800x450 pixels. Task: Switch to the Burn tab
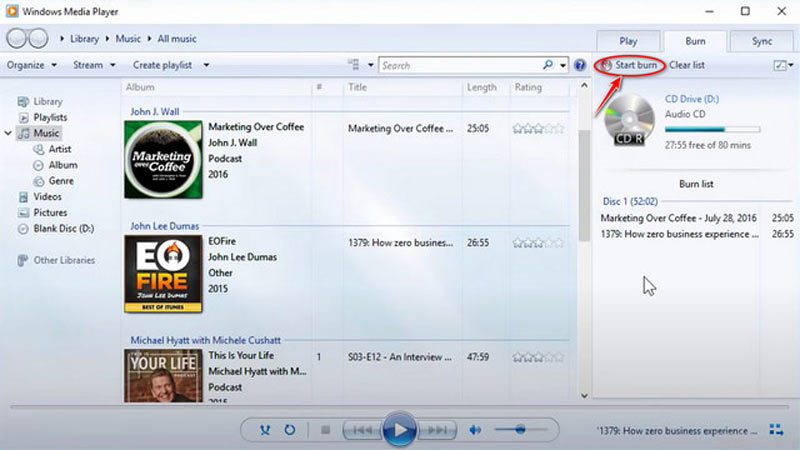pos(695,41)
